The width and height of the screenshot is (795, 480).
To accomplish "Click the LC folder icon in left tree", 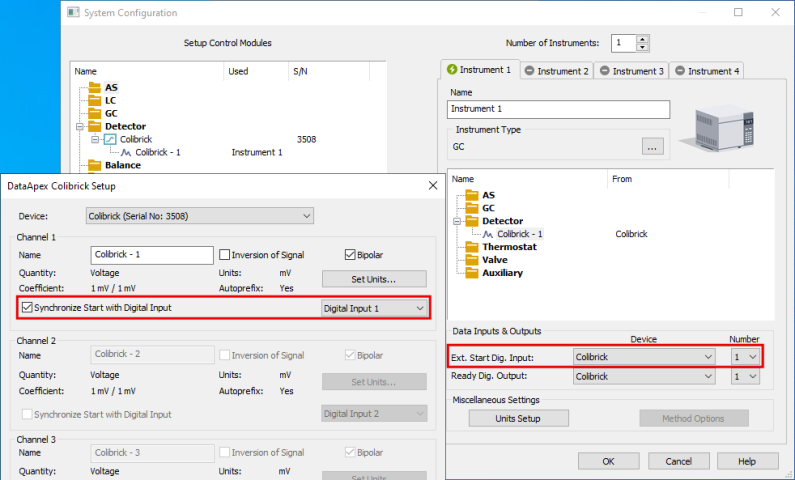I will (94, 101).
